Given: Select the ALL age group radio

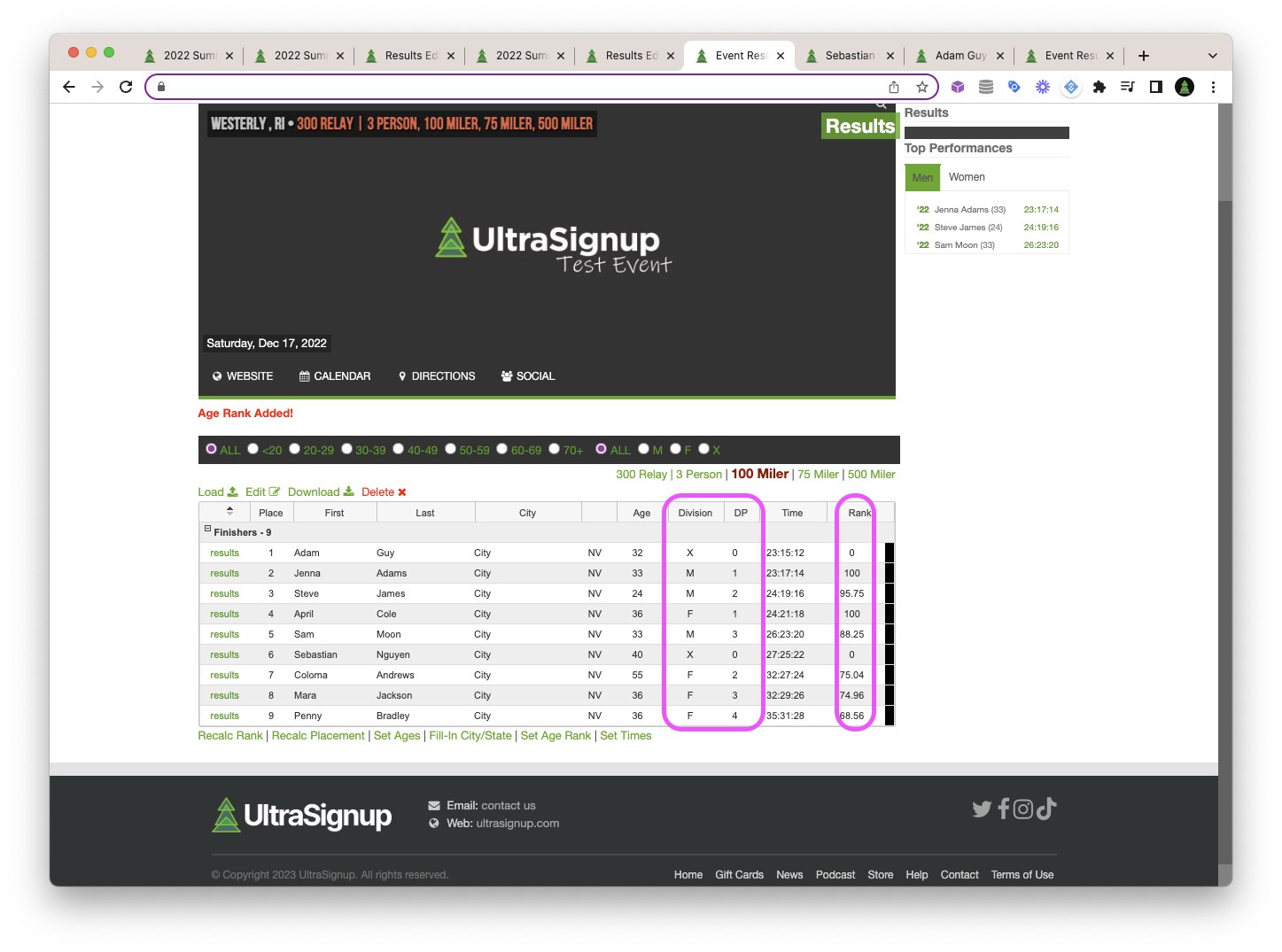Looking at the screenshot, I should pos(212,449).
